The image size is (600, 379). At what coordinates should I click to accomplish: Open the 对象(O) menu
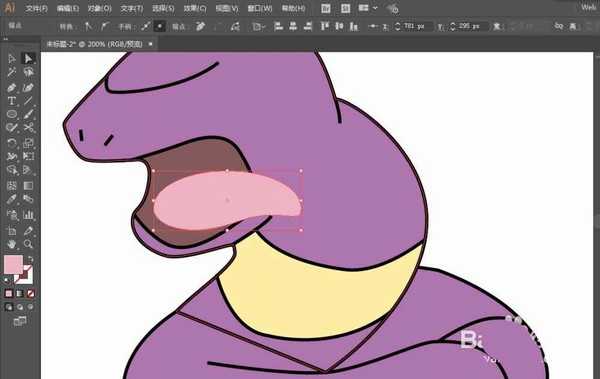pos(99,8)
